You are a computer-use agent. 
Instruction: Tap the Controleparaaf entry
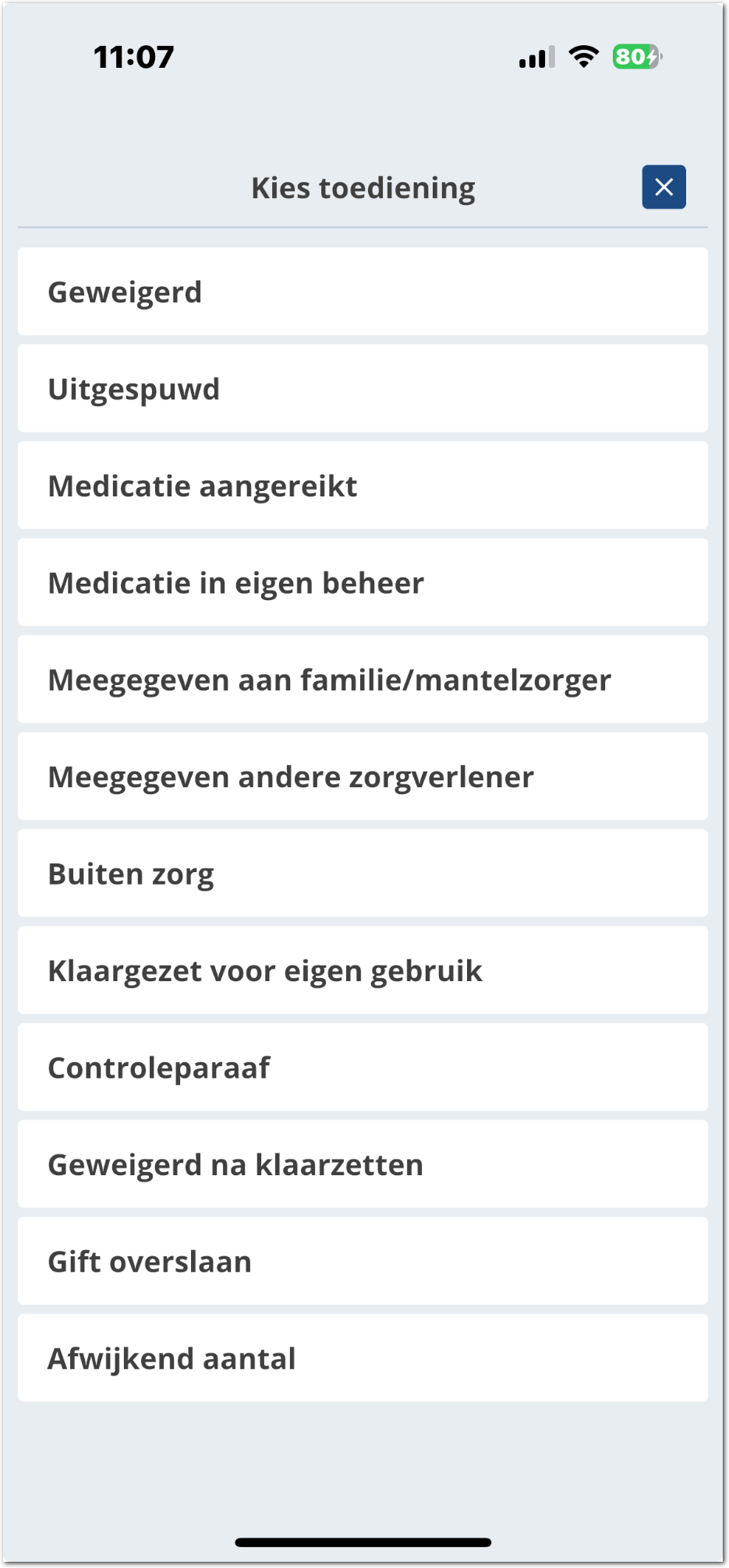pyautogui.click(x=363, y=1068)
